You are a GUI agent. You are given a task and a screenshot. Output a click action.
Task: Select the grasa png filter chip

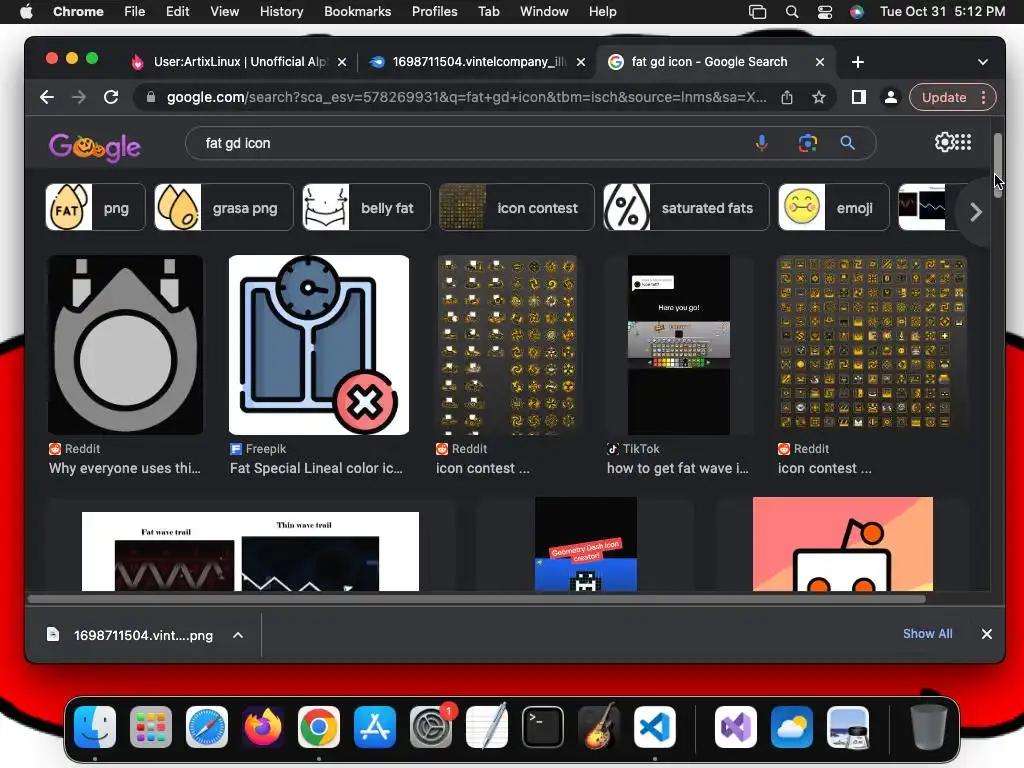pyautogui.click(x=224, y=208)
